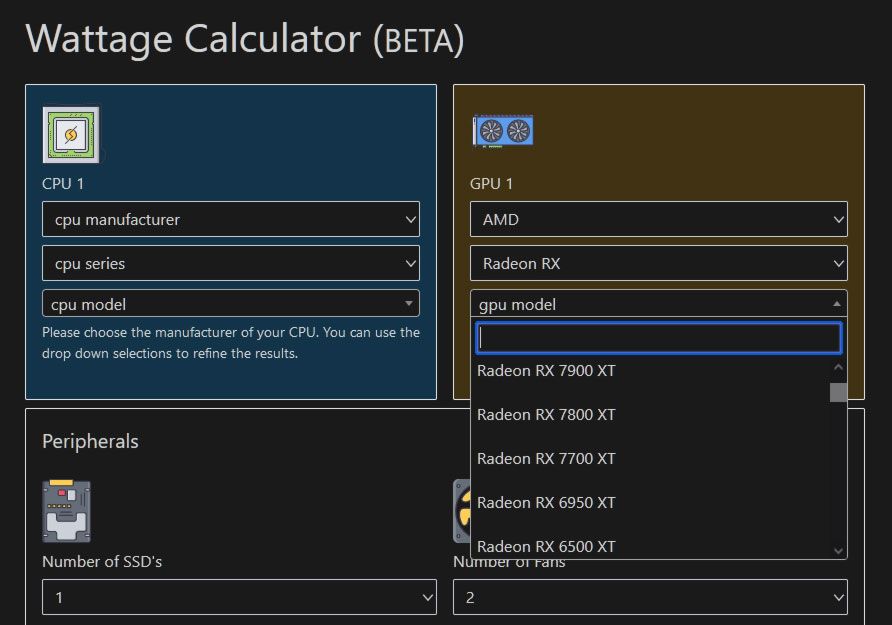This screenshot has height=625, width=892.
Task: Expand the Radeon RX series dropdown
Action: 658,262
